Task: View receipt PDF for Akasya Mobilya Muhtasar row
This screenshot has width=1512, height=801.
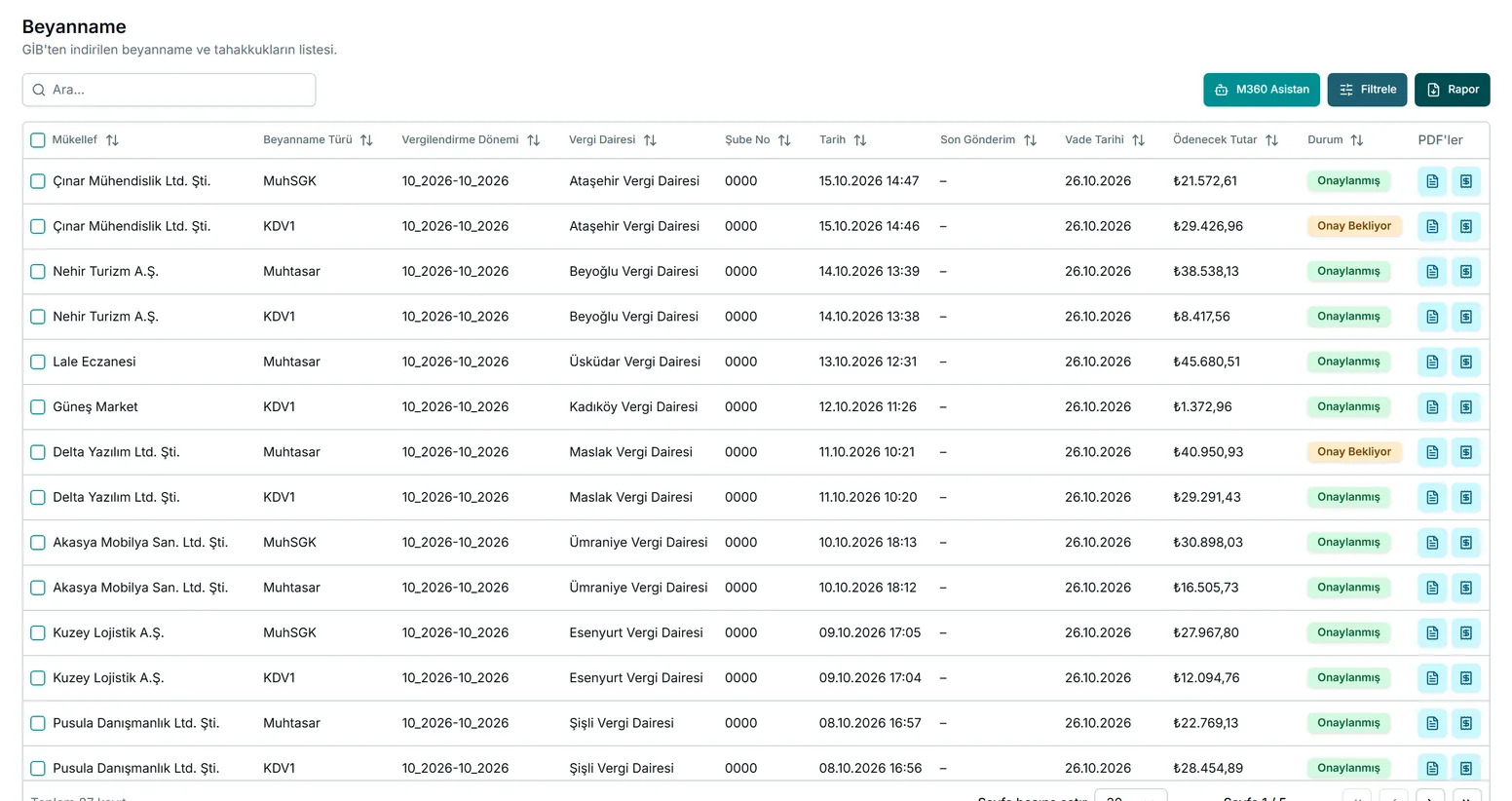Action: click(1466, 588)
